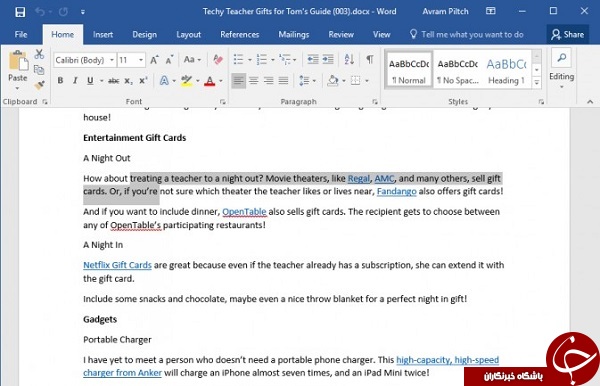The width and height of the screenshot is (600, 386).
Task: Click the Undo arrow icon
Action: [x=39, y=12]
